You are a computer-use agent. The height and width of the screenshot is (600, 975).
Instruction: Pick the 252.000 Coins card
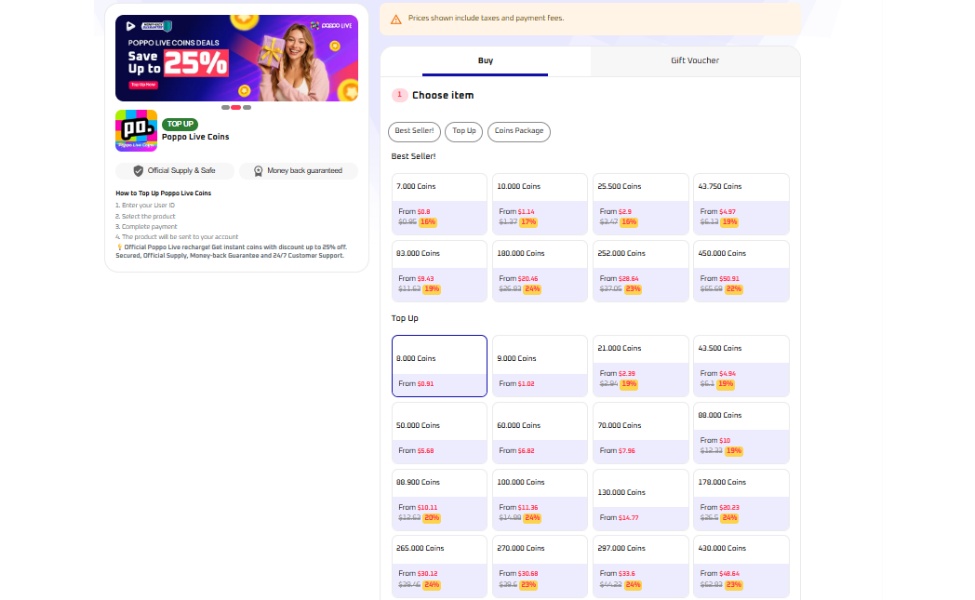[640, 271]
